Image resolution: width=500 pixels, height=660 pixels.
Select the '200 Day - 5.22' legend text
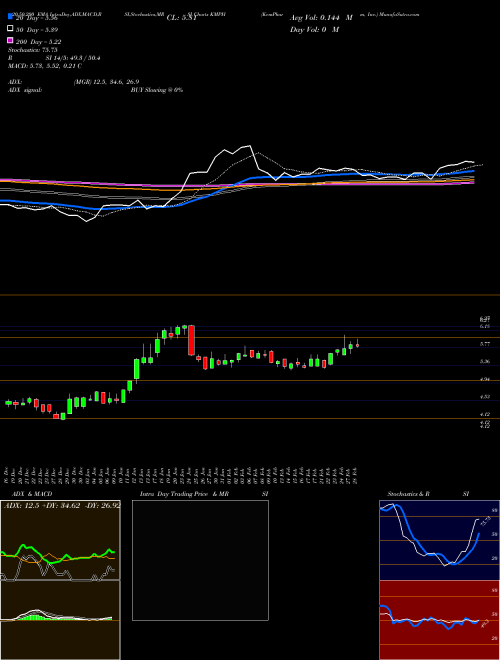coord(39,42)
